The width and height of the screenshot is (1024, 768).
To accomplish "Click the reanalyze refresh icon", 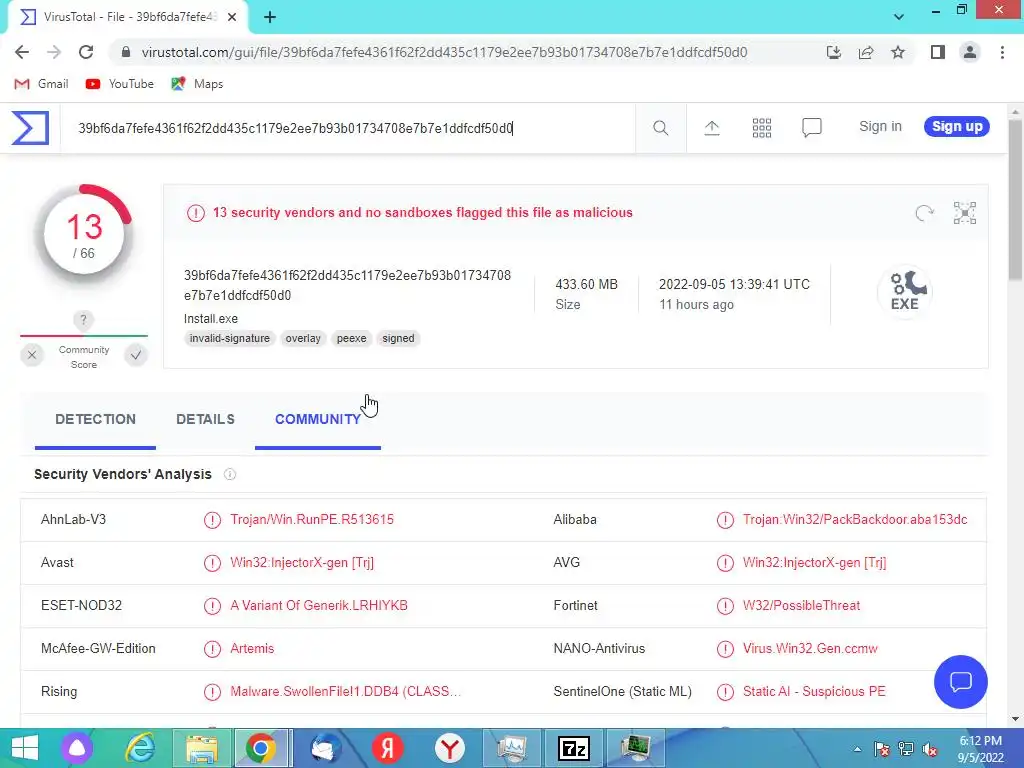I will click(924, 213).
